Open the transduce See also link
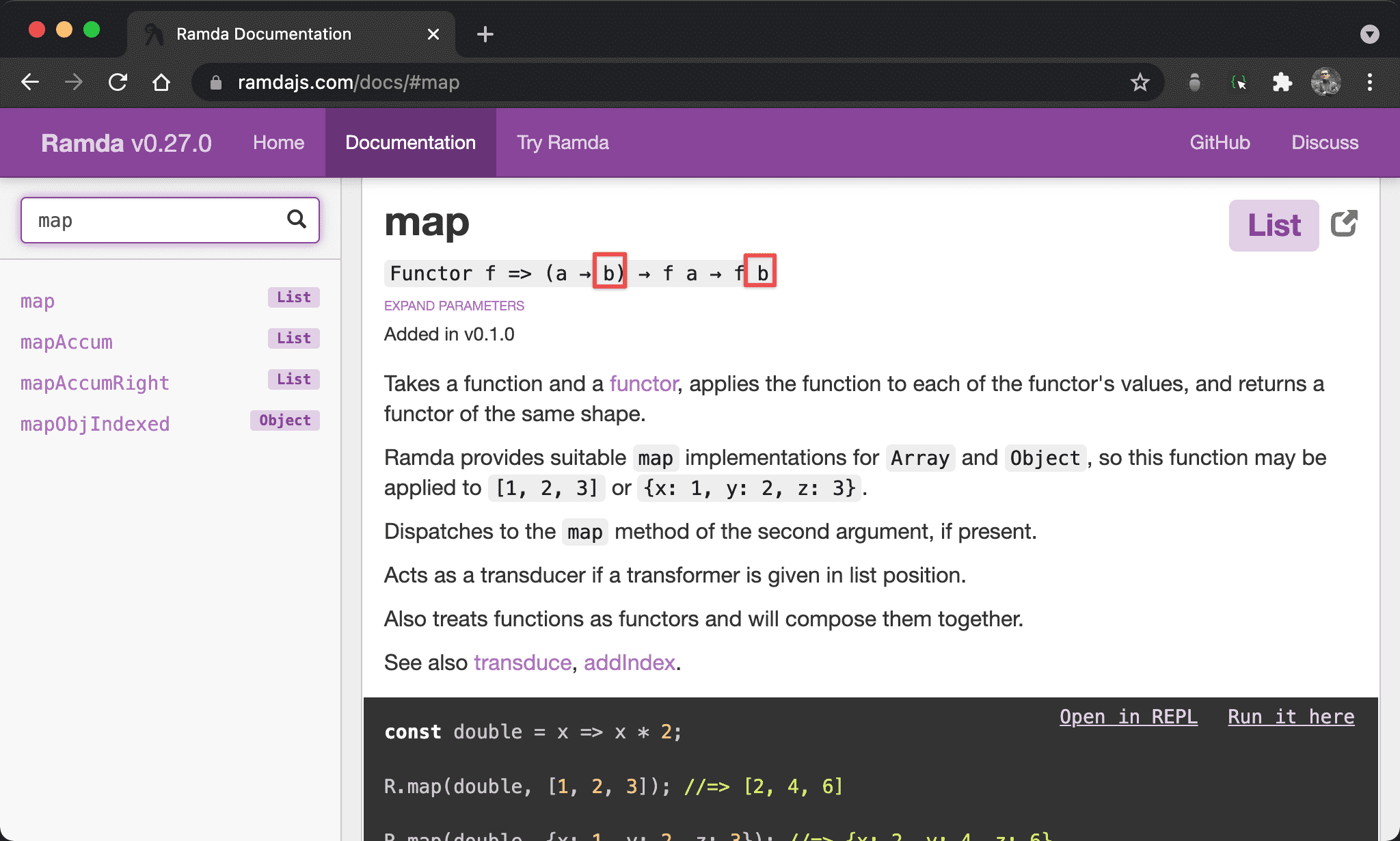Screen dimensions: 1400x841 tap(523, 663)
